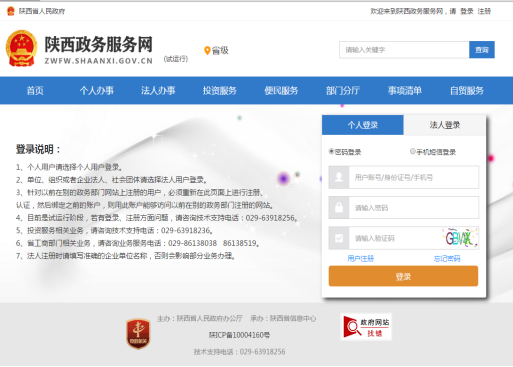
Task: Click the user avatar icon in username field
Action: pyautogui.click(x=339, y=177)
